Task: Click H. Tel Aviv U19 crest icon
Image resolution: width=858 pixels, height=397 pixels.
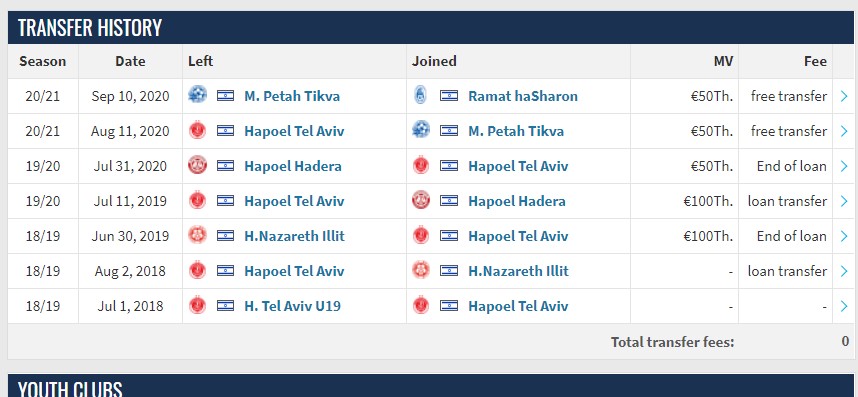Action: (197, 305)
